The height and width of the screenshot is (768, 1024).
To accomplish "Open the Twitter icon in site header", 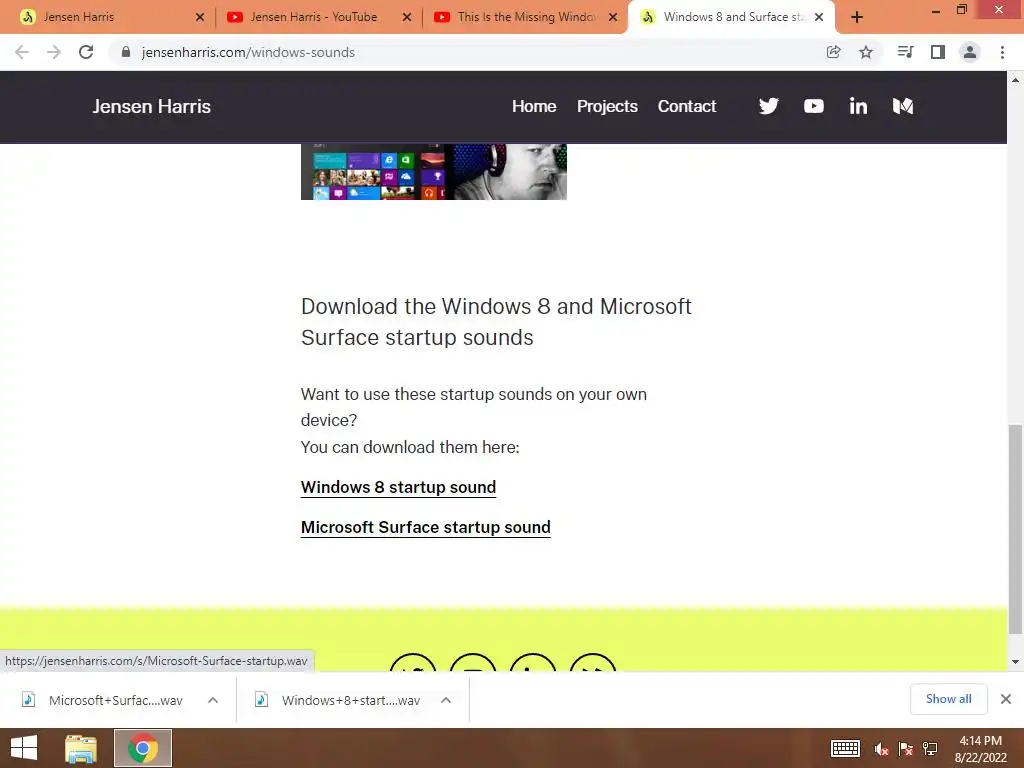I will click(769, 106).
